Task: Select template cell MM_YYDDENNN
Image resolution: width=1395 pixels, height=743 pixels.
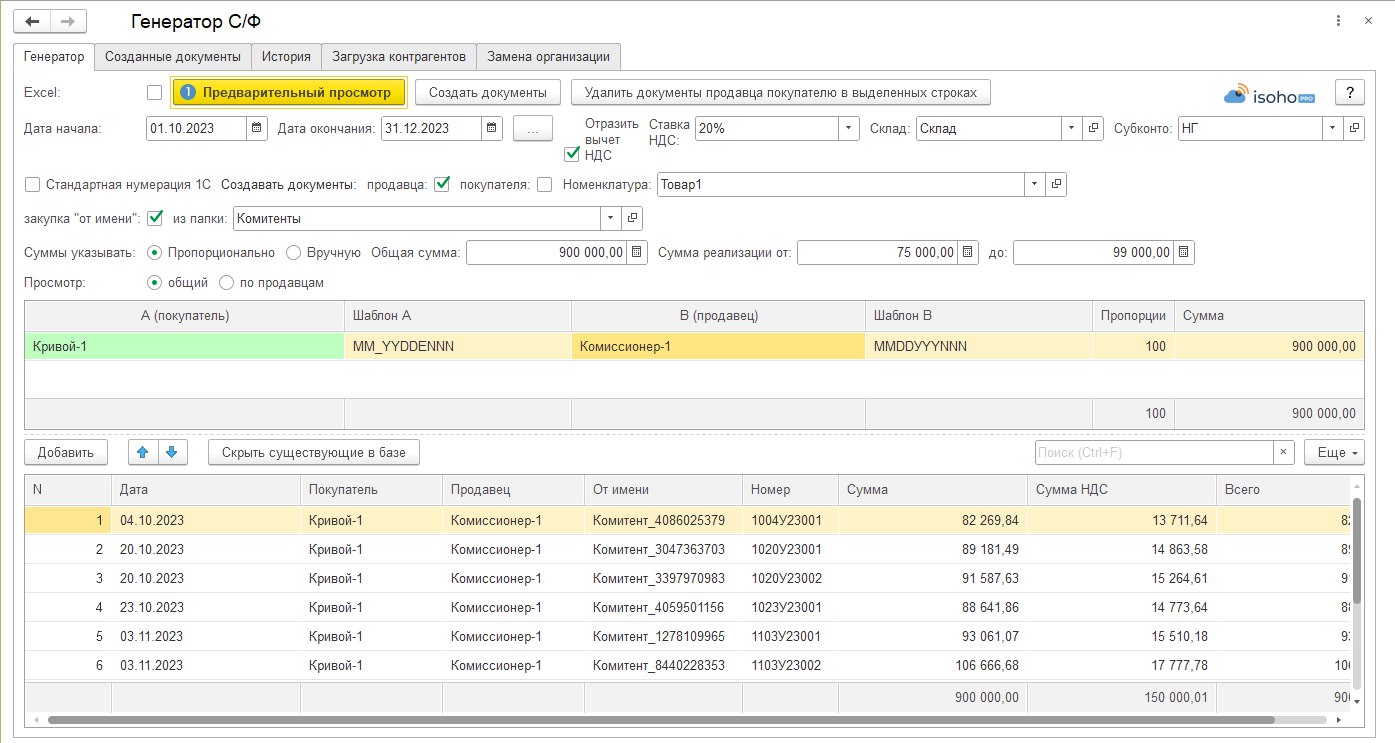Action: tap(458, 346)
